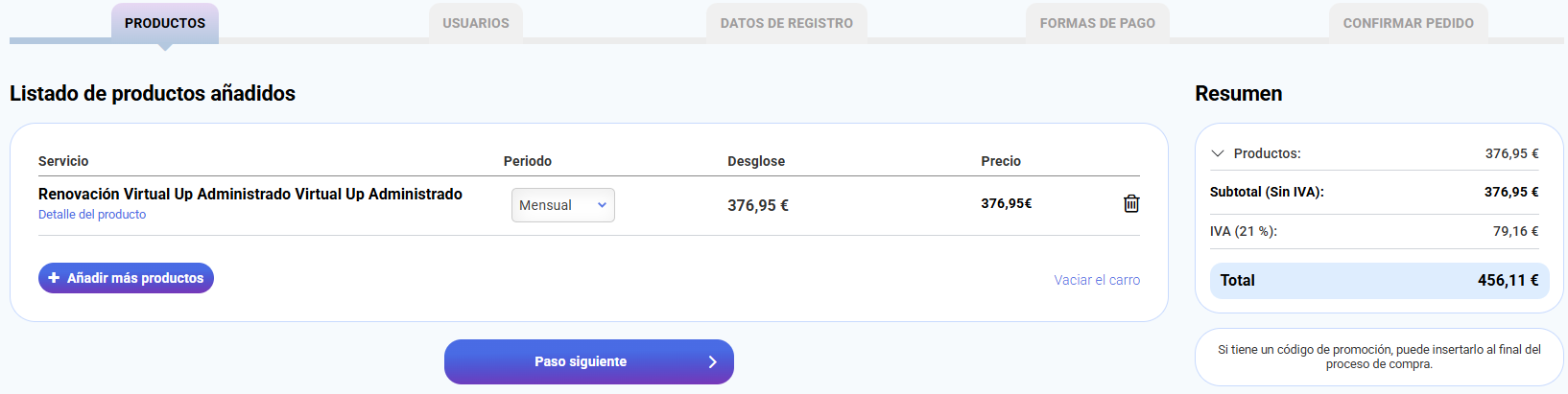The width and height of the screenshot is (1568, 394).
Task: Select the PRODUCTOS step tab
Action: pyautogui.click(x=165, y=23)
